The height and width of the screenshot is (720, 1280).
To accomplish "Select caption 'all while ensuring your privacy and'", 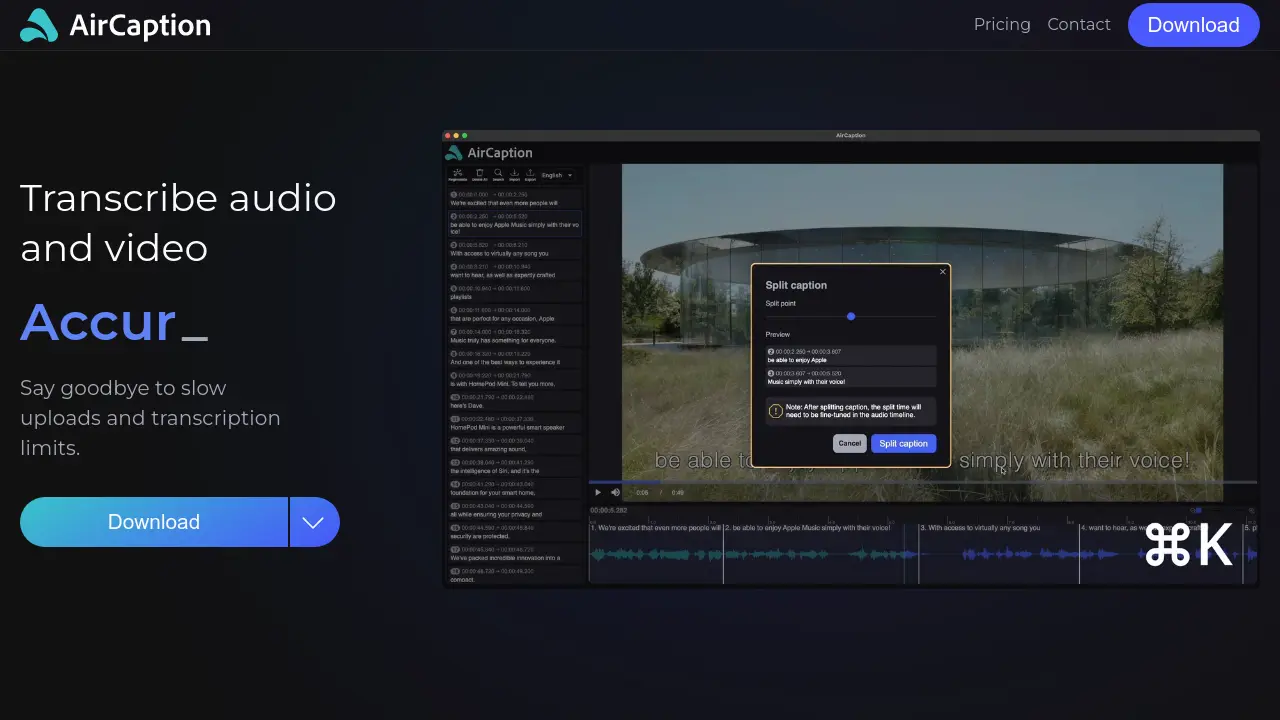I will 514,510.
